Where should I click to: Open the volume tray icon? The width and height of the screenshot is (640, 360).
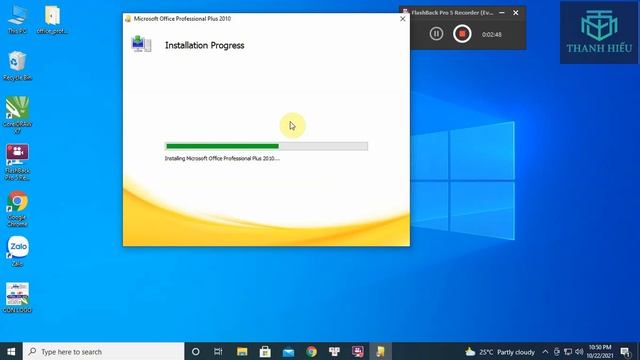pos(579,351)
